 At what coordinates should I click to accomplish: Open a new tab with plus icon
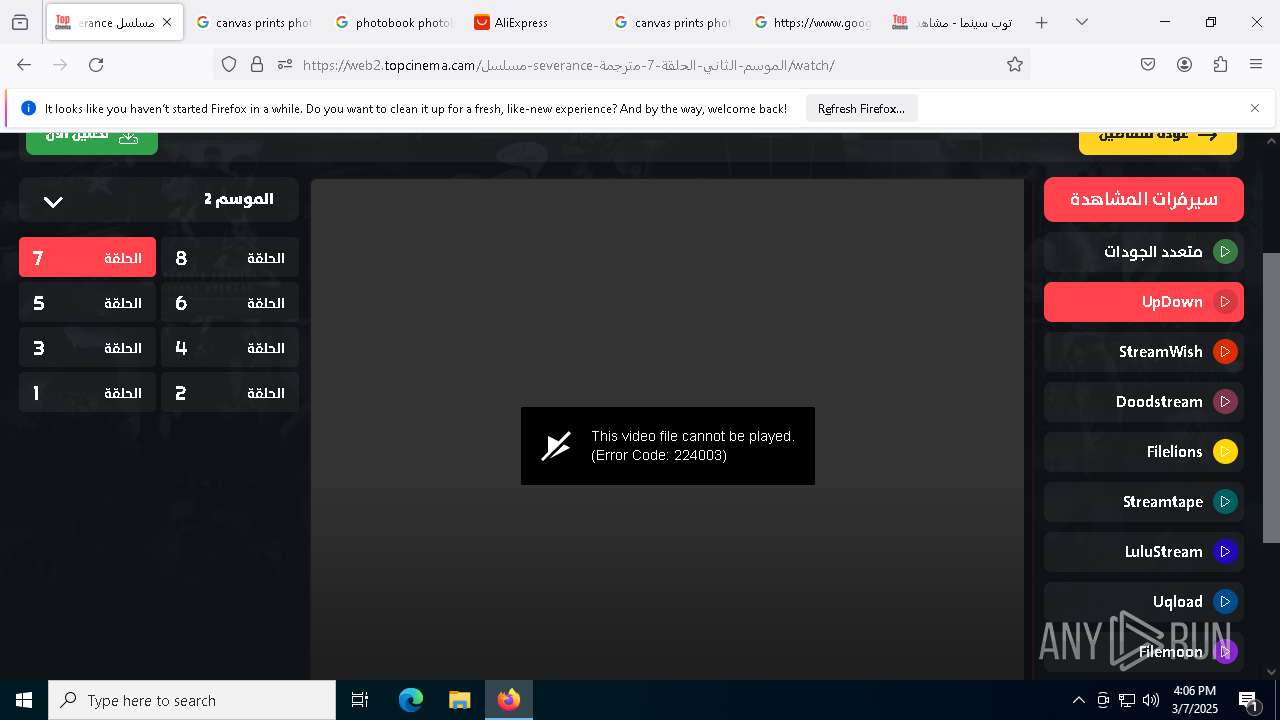[x=1041, y=22]
